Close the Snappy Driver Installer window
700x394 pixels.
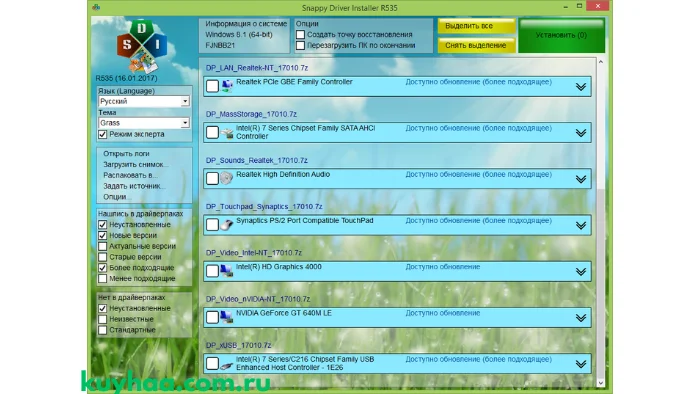[598, 6]
